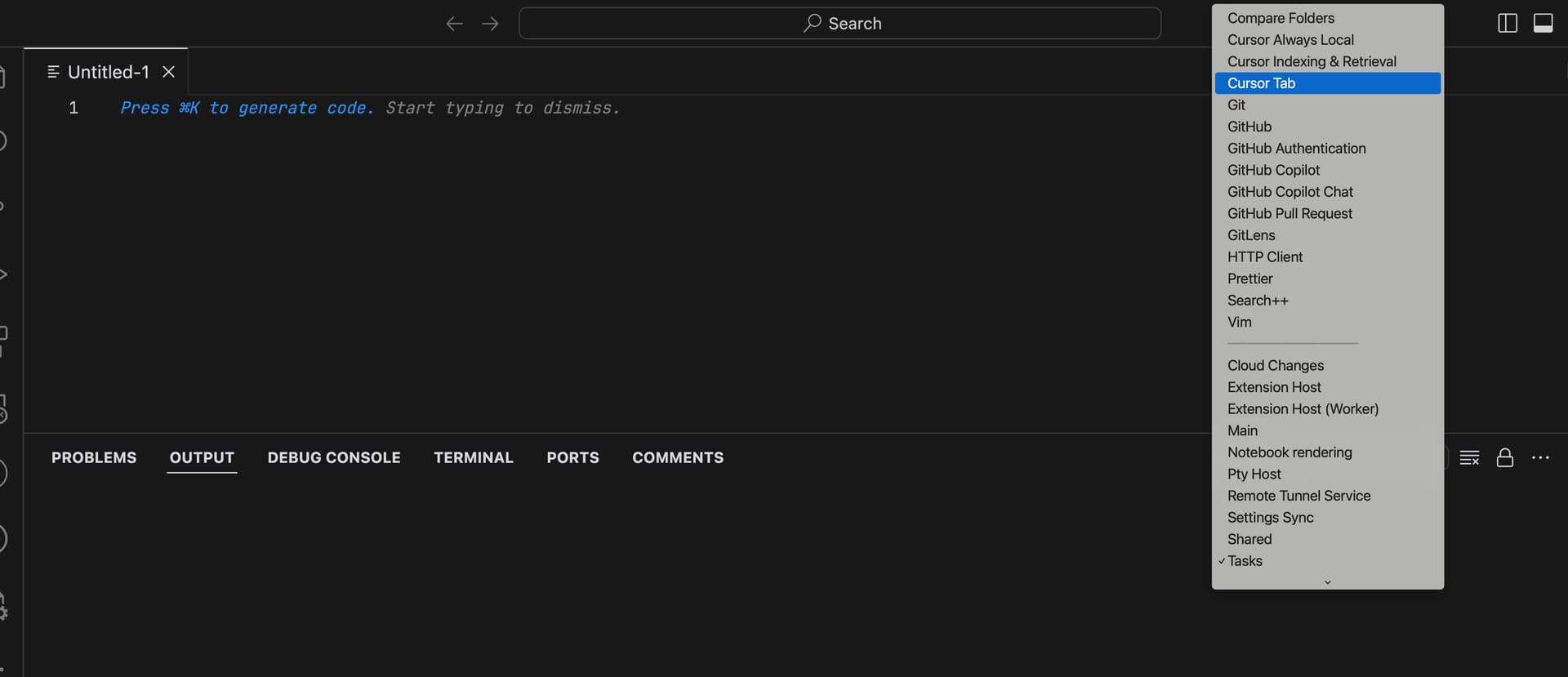Screen dimensions: 1568x677
Task: Go forward with the right arrow
Action: 490,24
